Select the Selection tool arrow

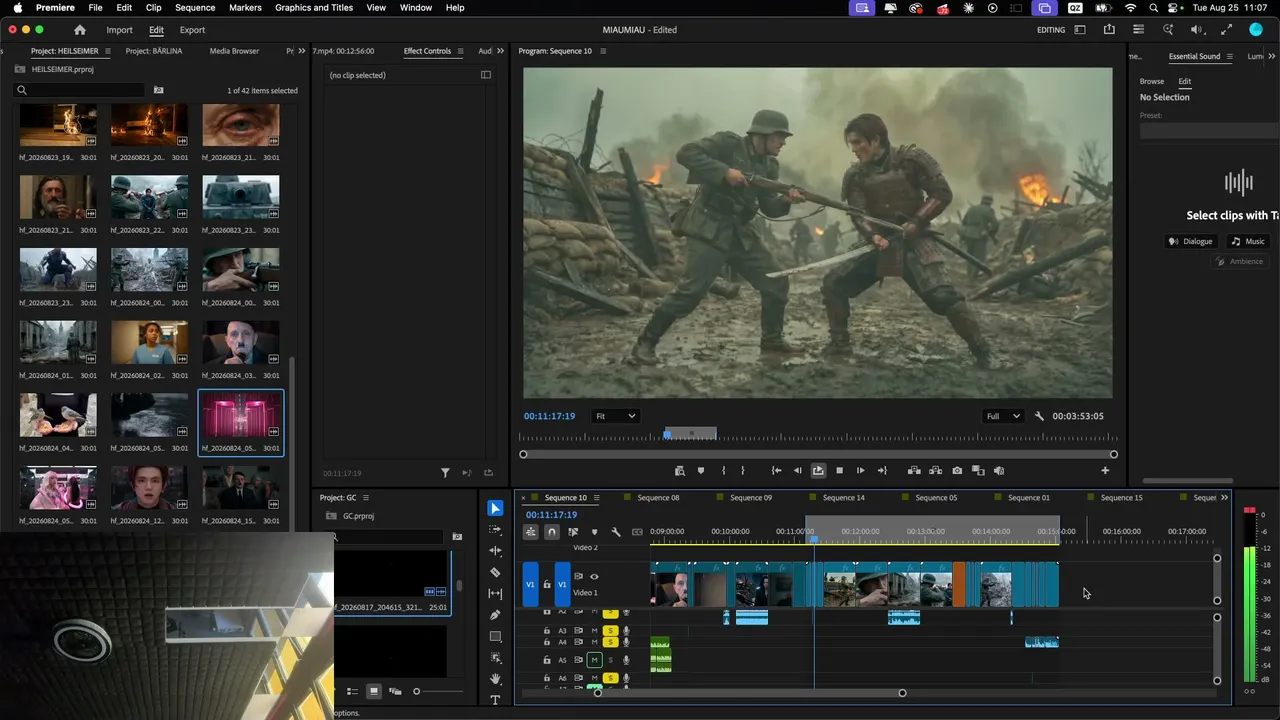[495, 508]
